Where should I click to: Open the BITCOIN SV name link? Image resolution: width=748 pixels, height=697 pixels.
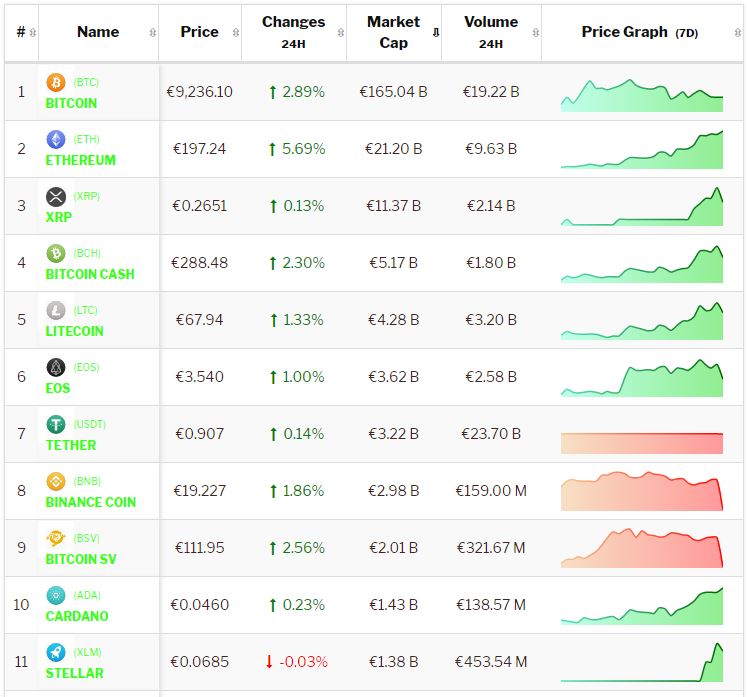coord(81,559)
